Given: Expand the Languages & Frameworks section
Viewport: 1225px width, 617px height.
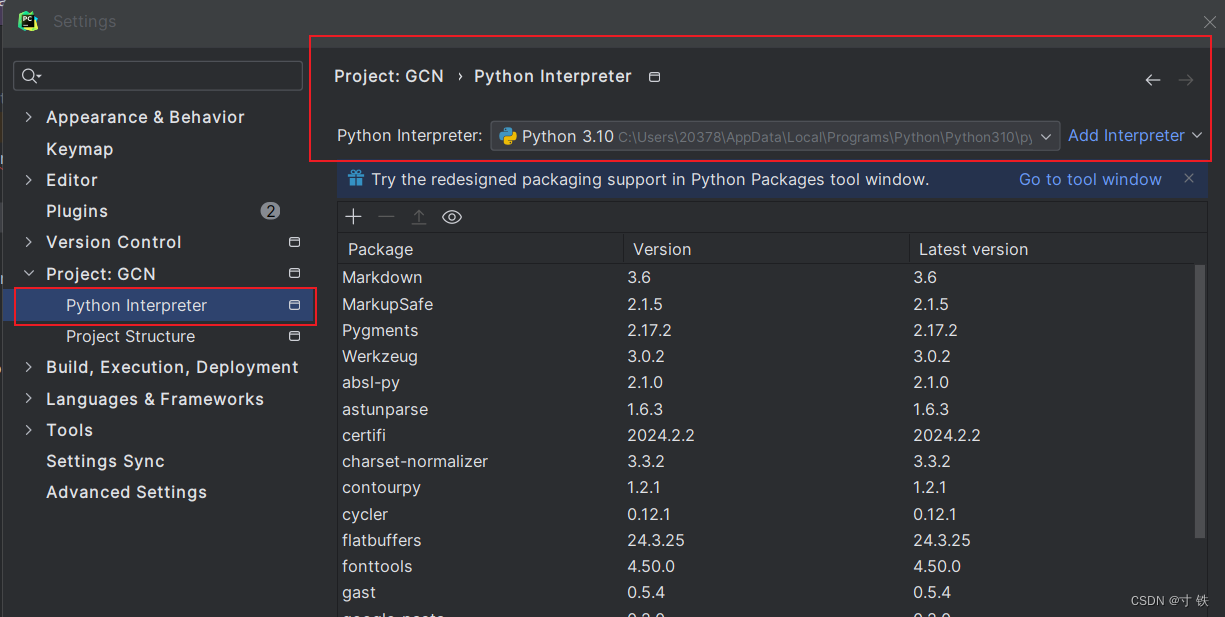Looking at the screenshot, I should 28,399.
